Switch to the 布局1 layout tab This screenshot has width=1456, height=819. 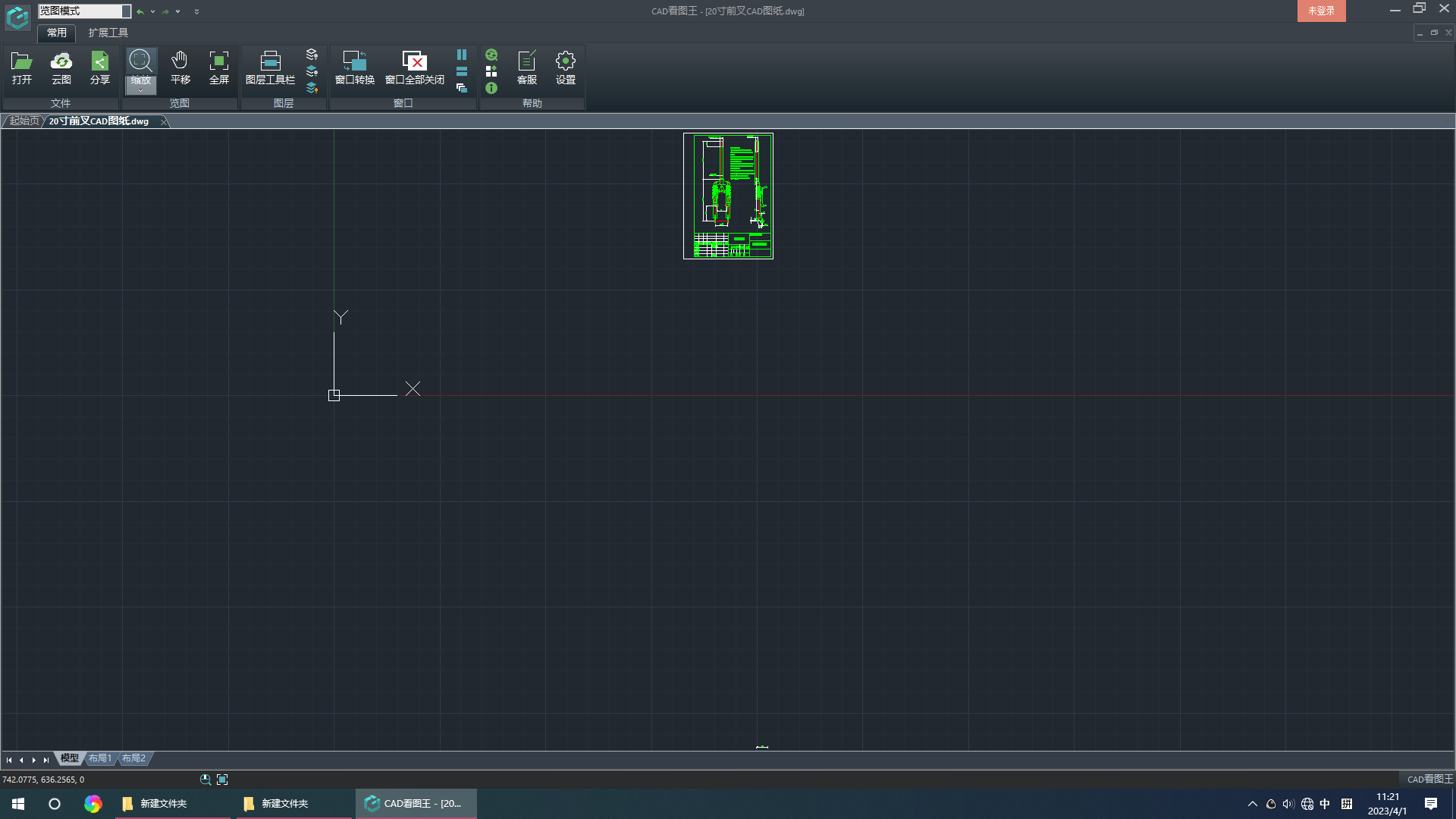[x=99, y=758]
